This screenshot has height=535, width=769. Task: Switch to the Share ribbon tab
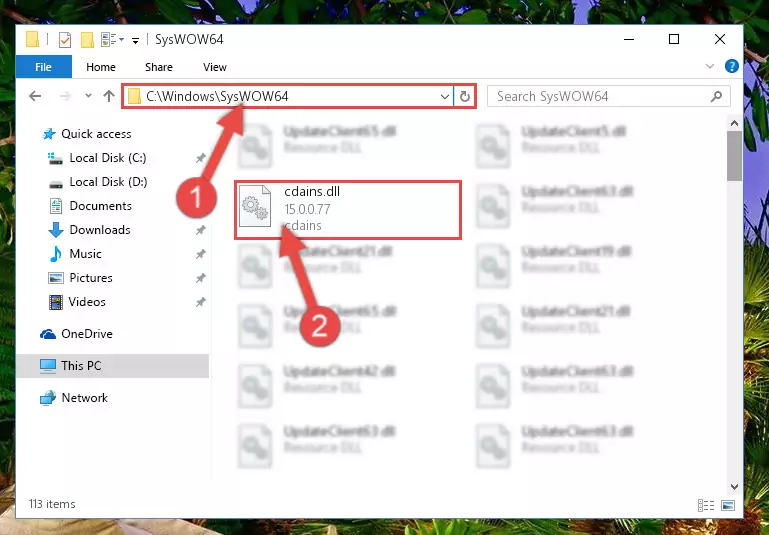pyautogui.click(x=158, y=67)
